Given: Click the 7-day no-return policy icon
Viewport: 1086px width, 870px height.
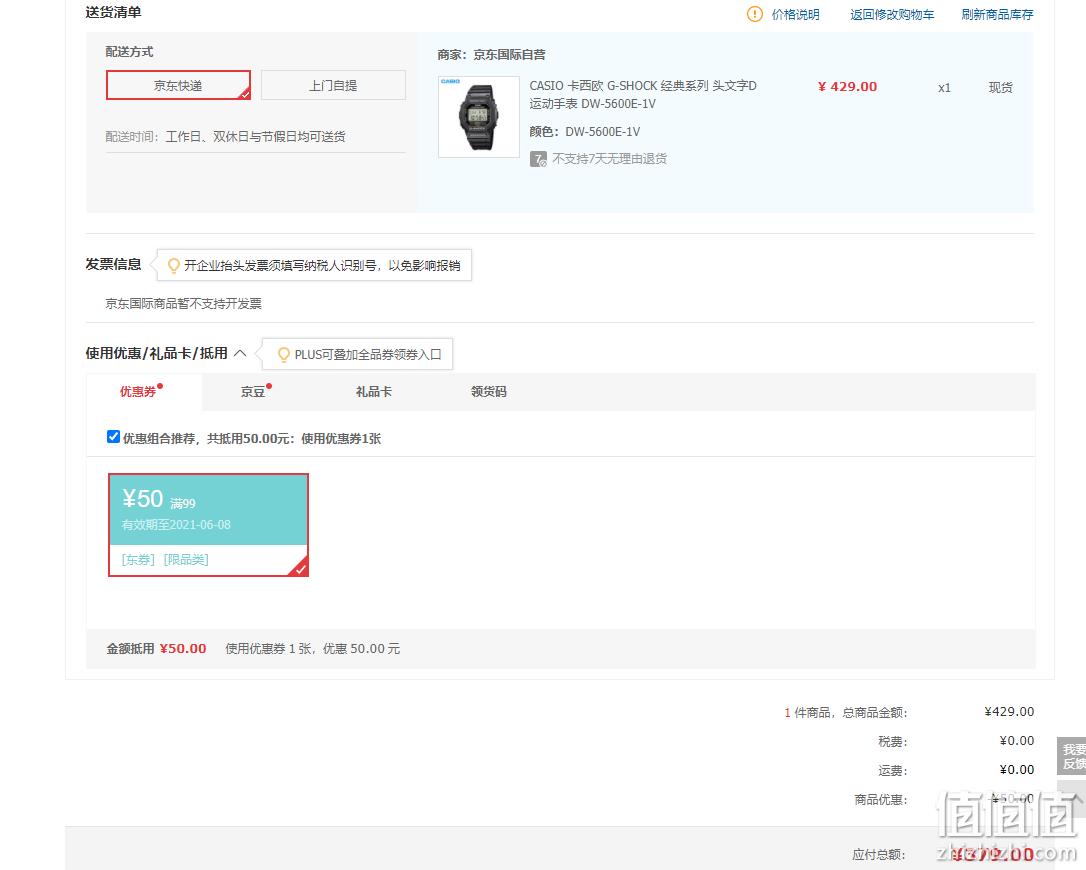Looking at the screenshot, I should pos(538,159).
